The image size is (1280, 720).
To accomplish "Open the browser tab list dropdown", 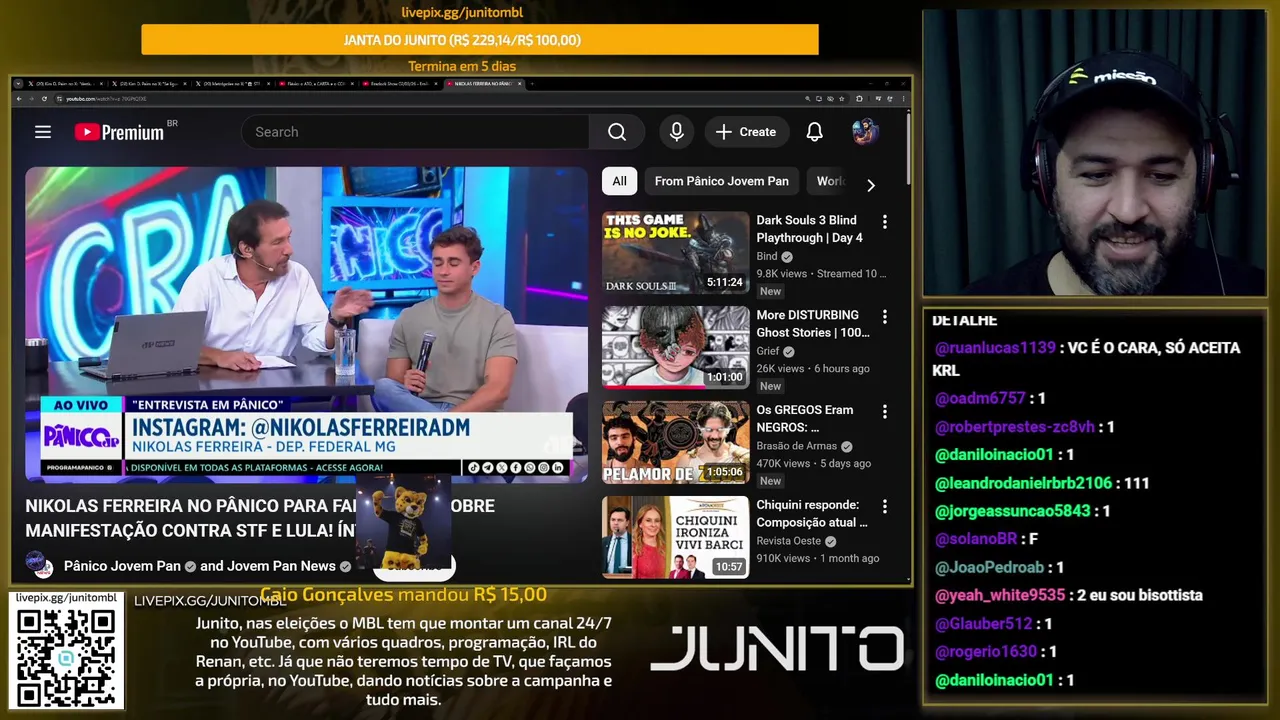I will click(x=19, y=84).
